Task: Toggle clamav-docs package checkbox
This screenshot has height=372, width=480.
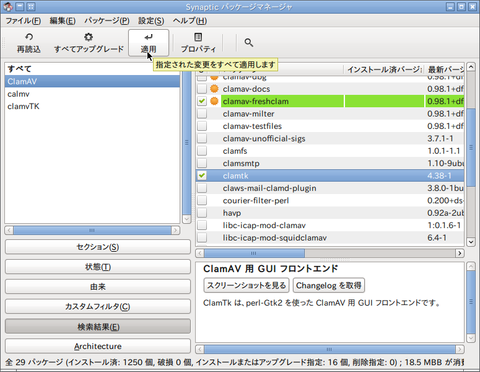Action: pyautogui.click(x=202, y=89)
